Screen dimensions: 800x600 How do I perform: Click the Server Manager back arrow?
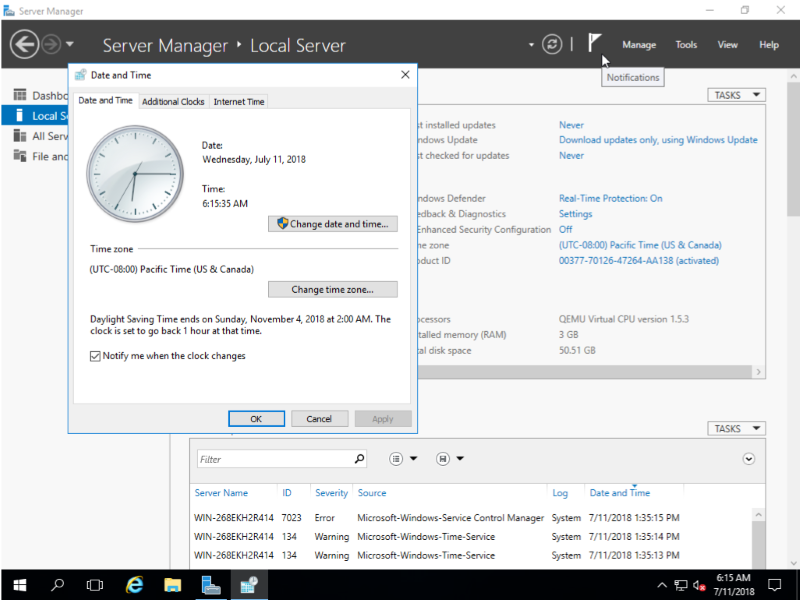pos(24,44)
